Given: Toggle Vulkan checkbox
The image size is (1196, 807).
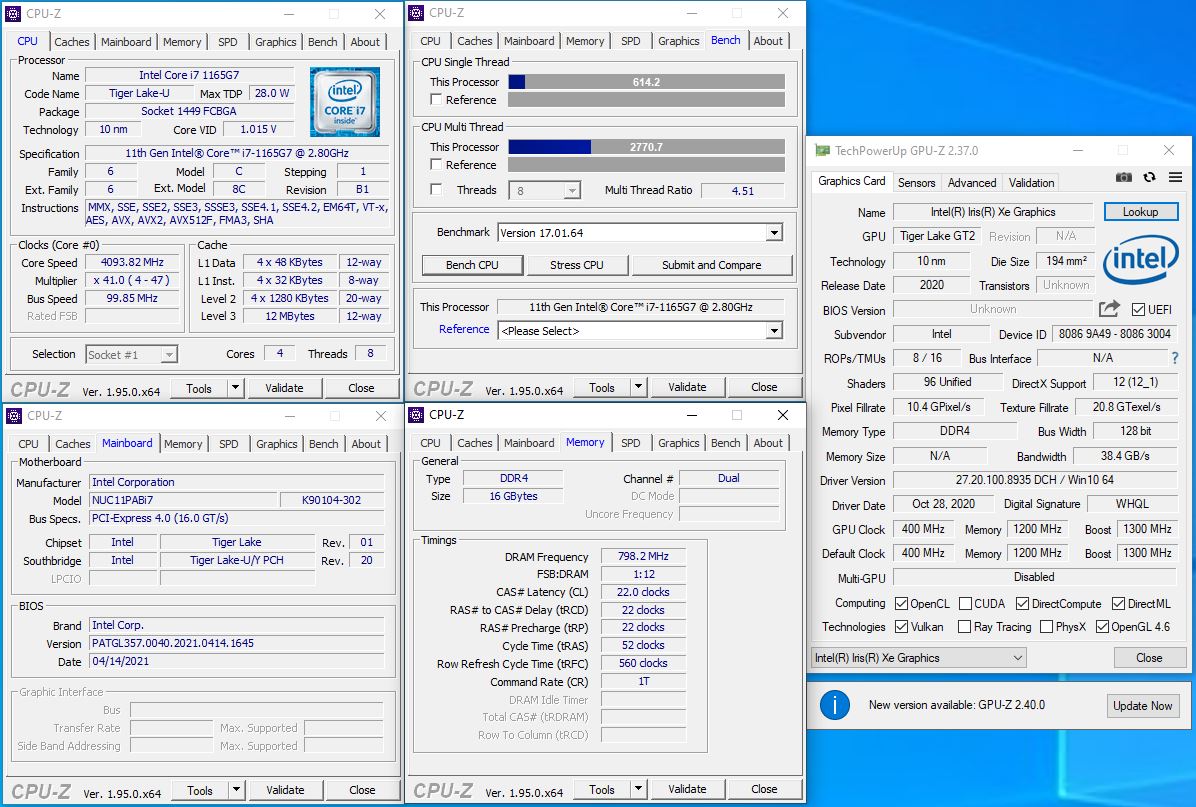Looking at the screenshot, I should coord(902,626).
